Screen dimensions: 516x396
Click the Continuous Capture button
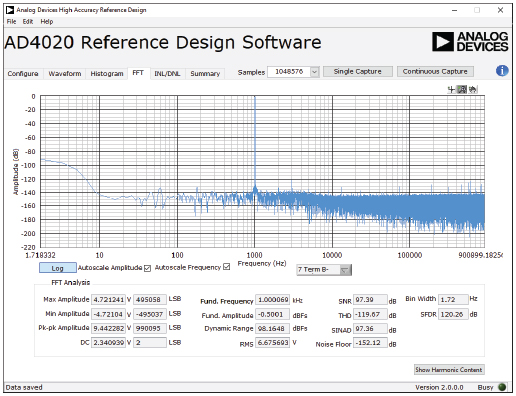(x=435, y=71)
